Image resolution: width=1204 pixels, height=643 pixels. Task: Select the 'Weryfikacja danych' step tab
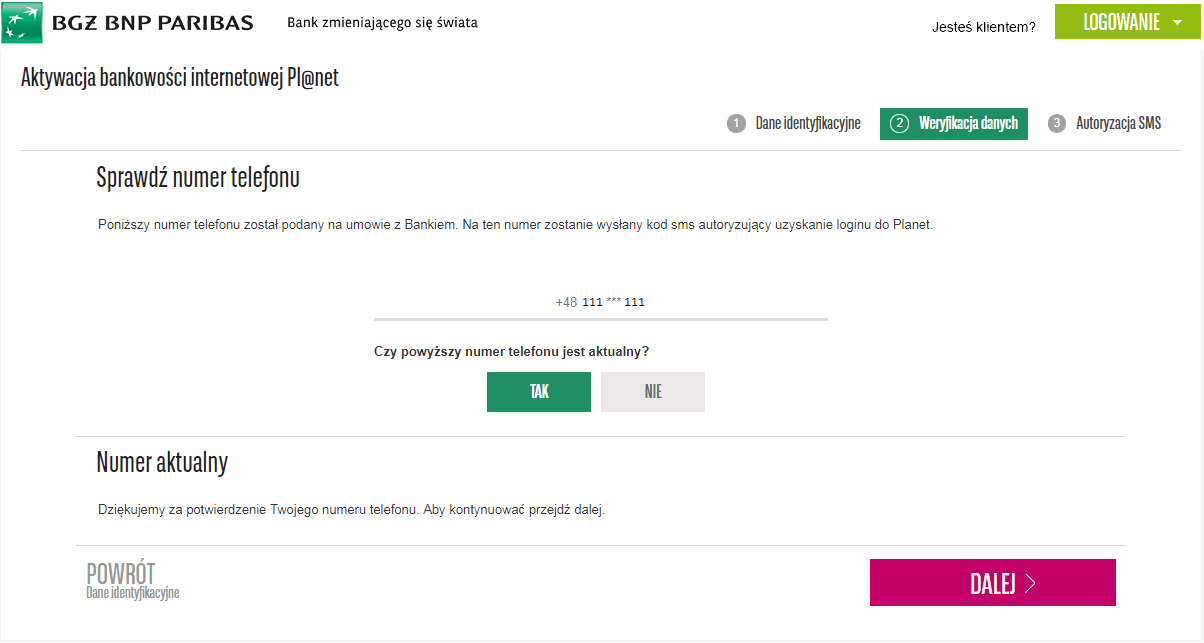click(x=968, y=124)
